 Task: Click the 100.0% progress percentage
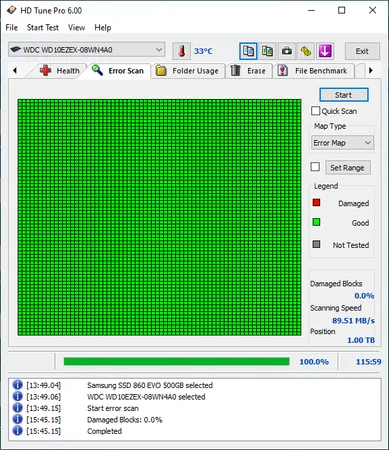[x=314, y=362]
